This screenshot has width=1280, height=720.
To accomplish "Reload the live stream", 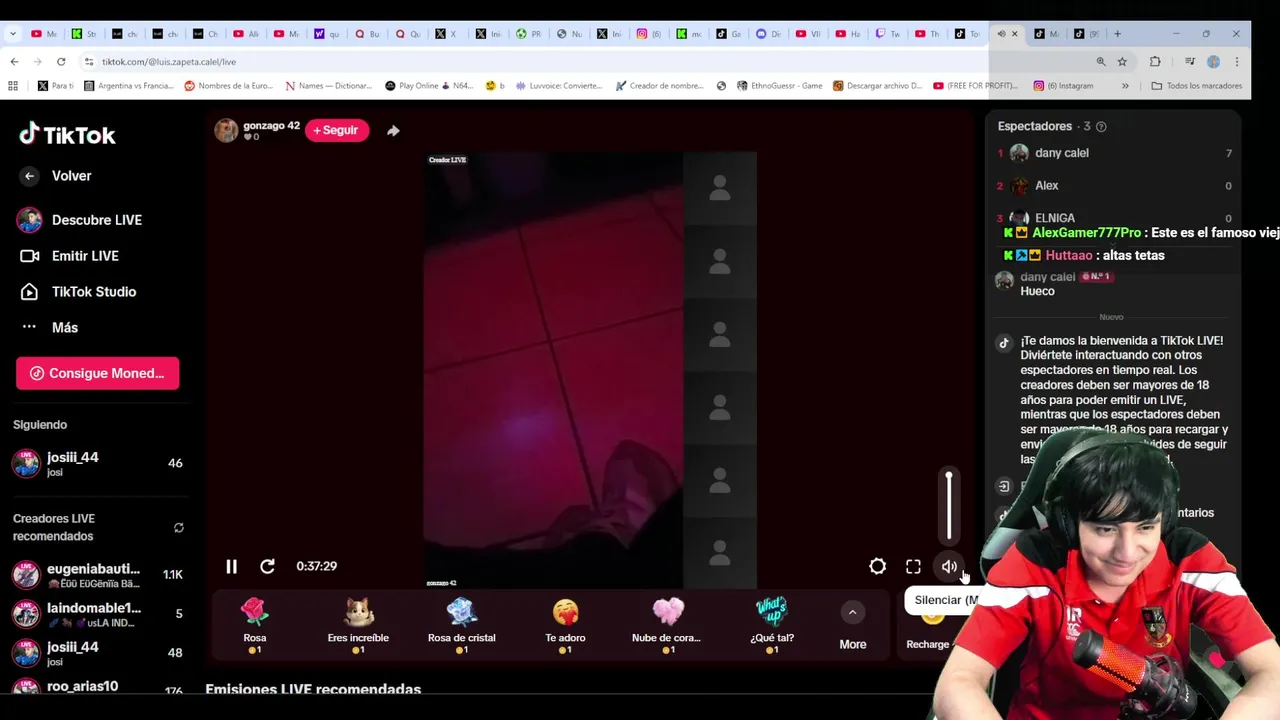I will point(267,566).
